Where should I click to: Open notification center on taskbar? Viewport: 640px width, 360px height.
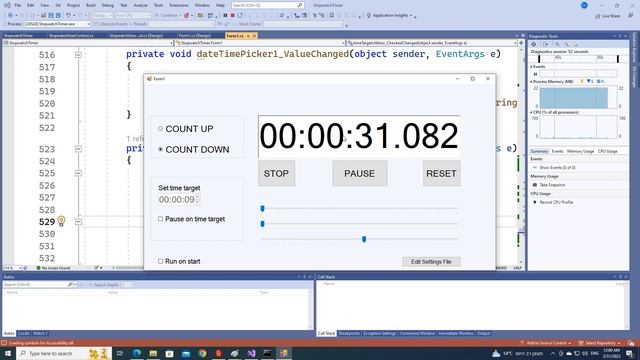(x=629, y=353)
